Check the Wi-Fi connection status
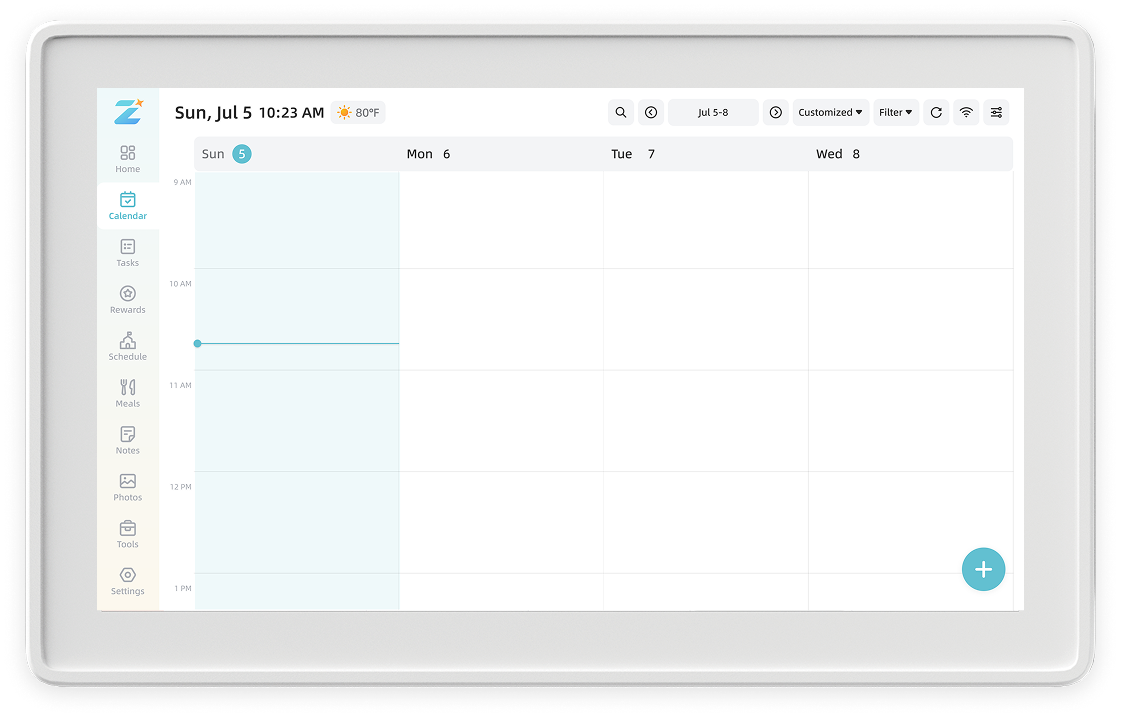The width and height of the screenshot is (1124, 719). coord(966,113)
